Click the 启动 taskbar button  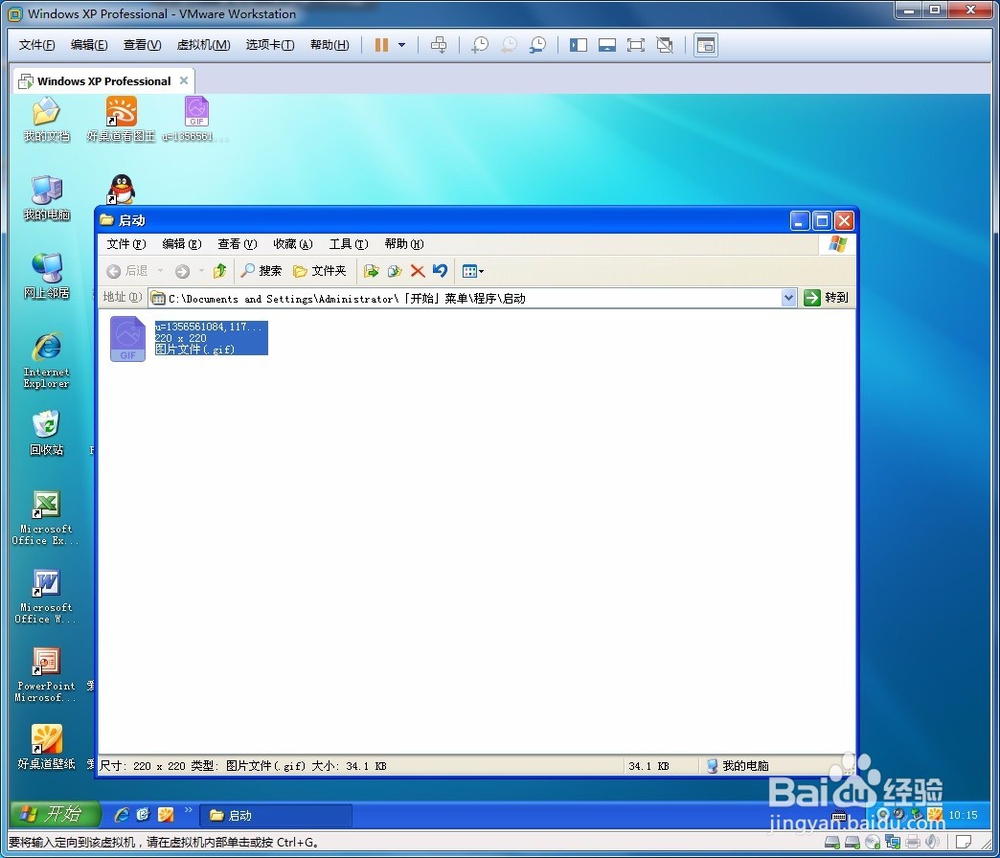pos(275,815)
